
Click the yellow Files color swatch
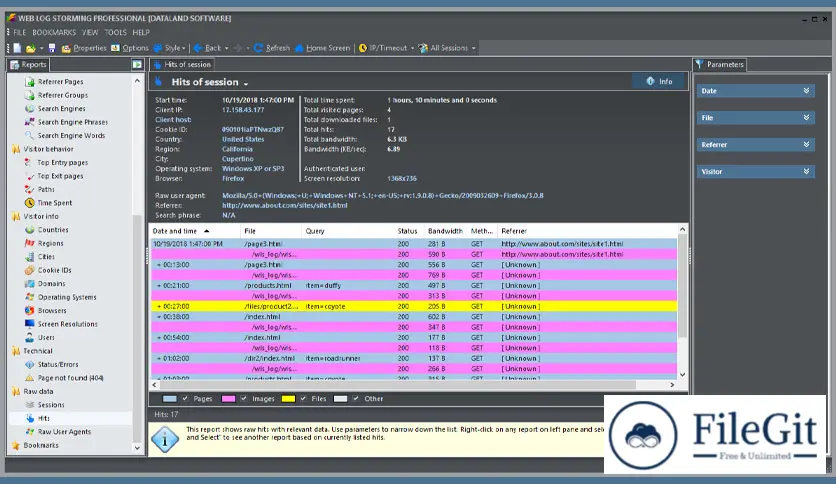[288, 399]
